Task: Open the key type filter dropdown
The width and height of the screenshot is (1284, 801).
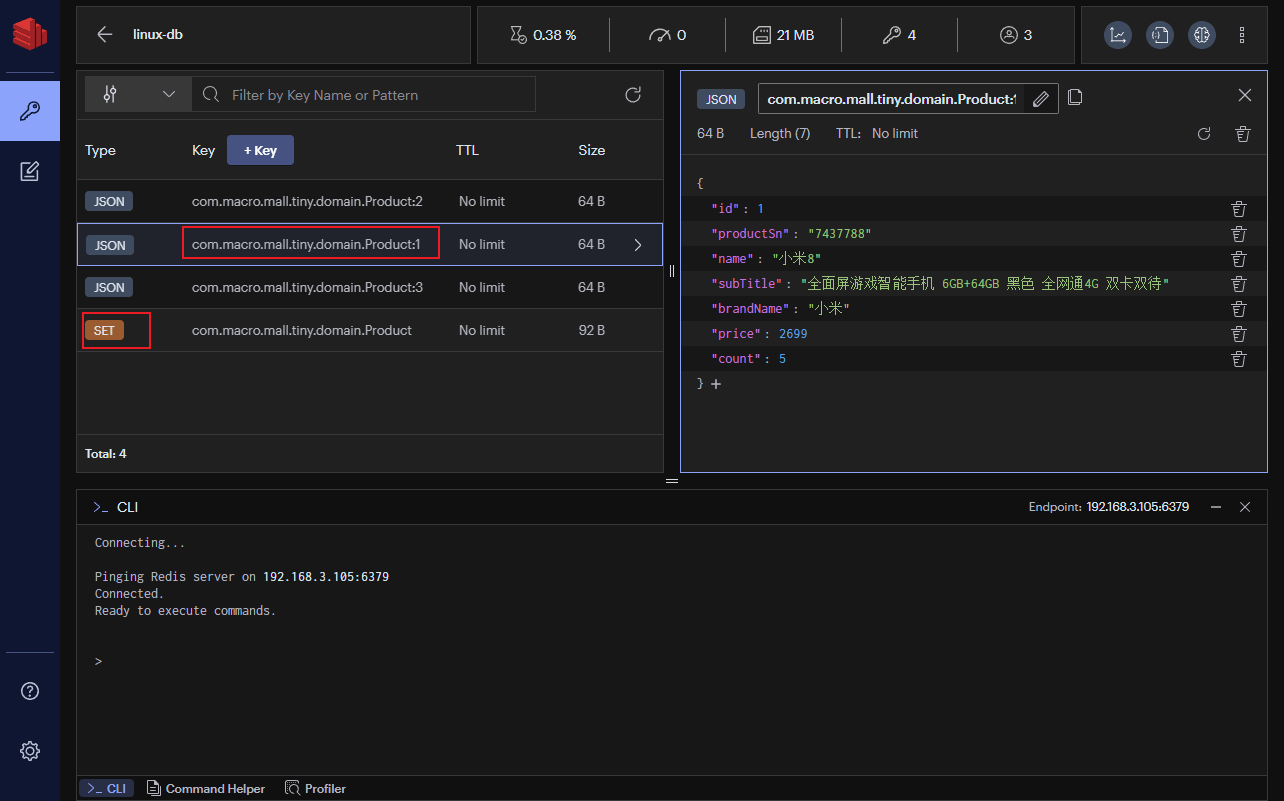Action: tap(138, 94)
